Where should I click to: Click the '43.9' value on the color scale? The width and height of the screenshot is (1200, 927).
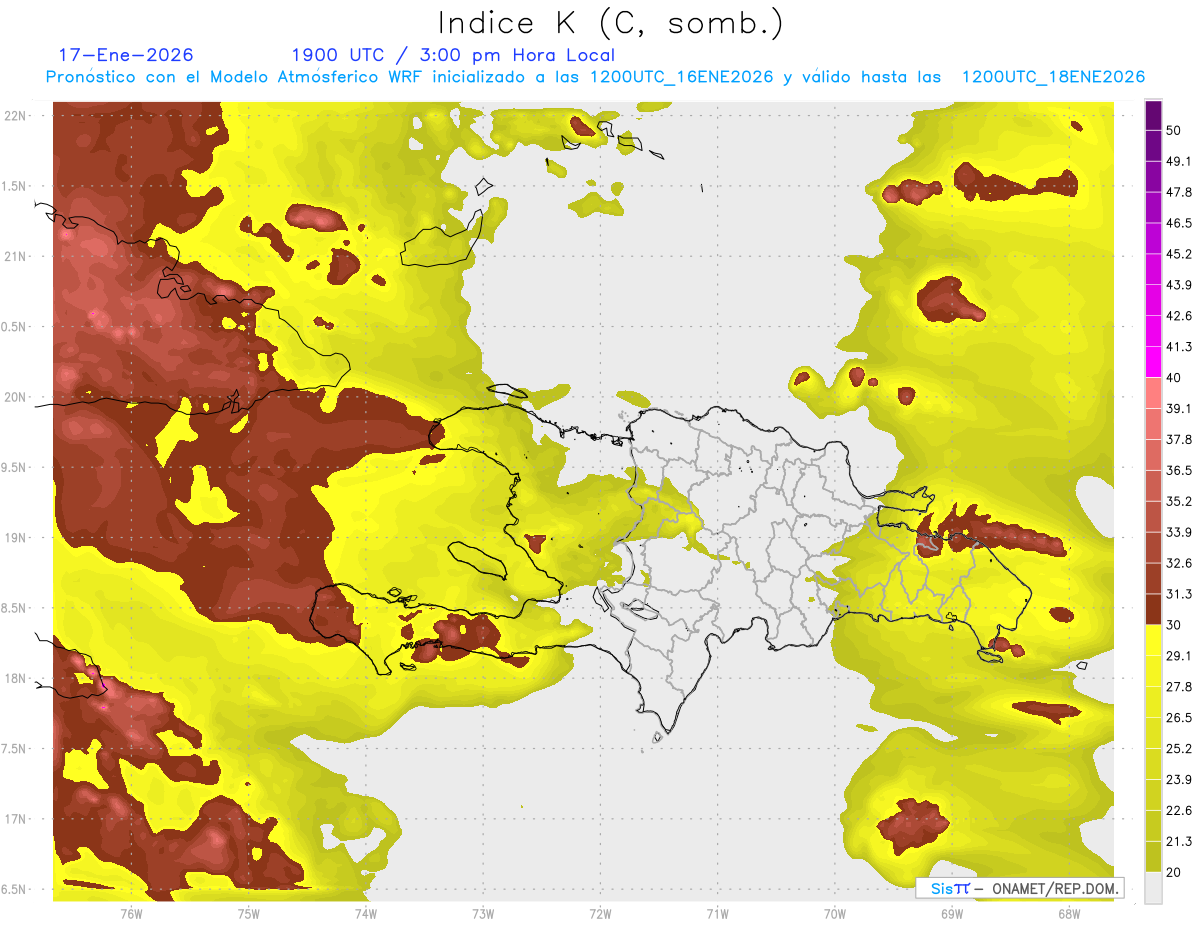click(x=1179, y=285)
